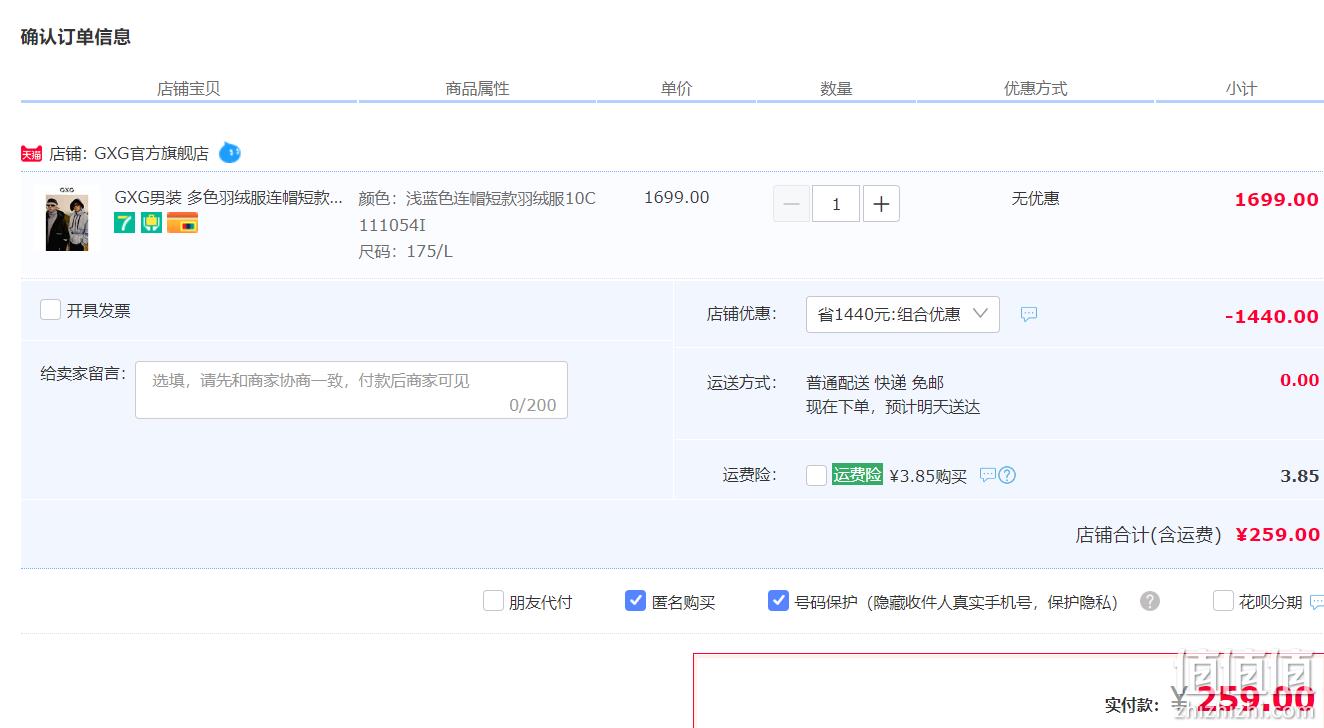Image resolution: width=1324 pixels, height=728 pixels.
Task: Open the comment icon next to 店铺优惠 dropdown
Action: click(x=1029, y=314)
